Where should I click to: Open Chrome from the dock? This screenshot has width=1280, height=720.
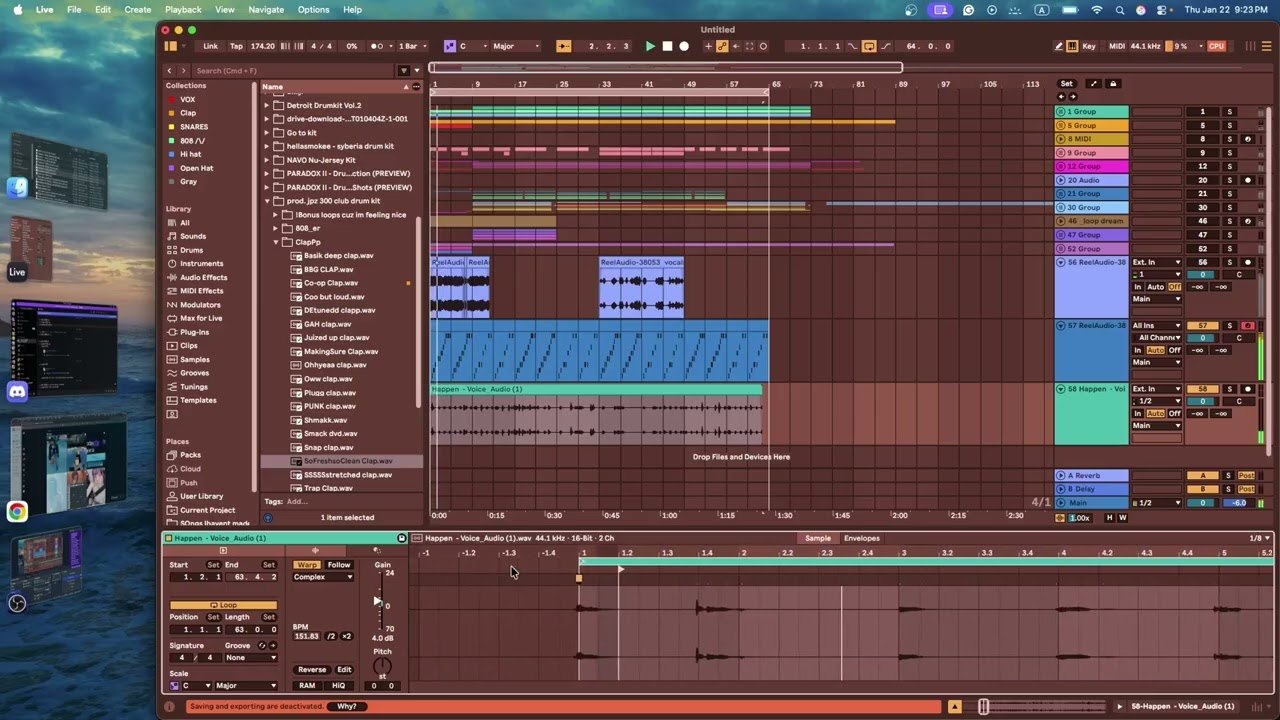(17, 512)
